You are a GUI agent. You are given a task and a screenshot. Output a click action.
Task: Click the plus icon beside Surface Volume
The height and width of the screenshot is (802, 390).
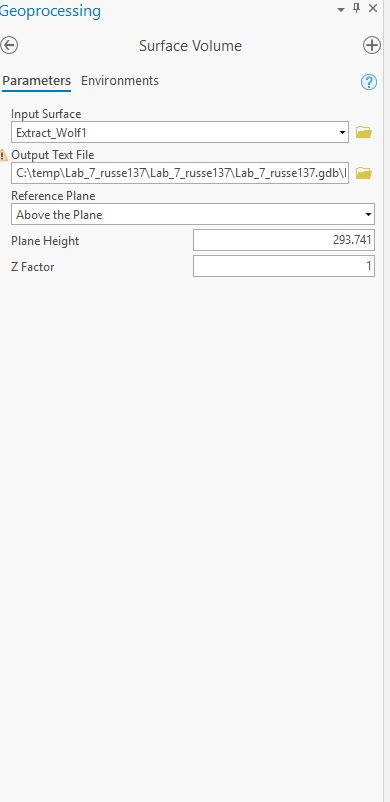point(372,46)
